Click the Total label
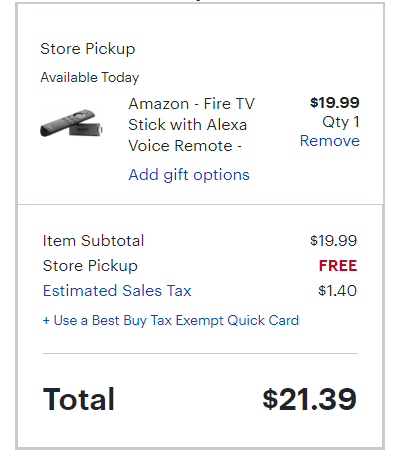 [x=79, y=399]
